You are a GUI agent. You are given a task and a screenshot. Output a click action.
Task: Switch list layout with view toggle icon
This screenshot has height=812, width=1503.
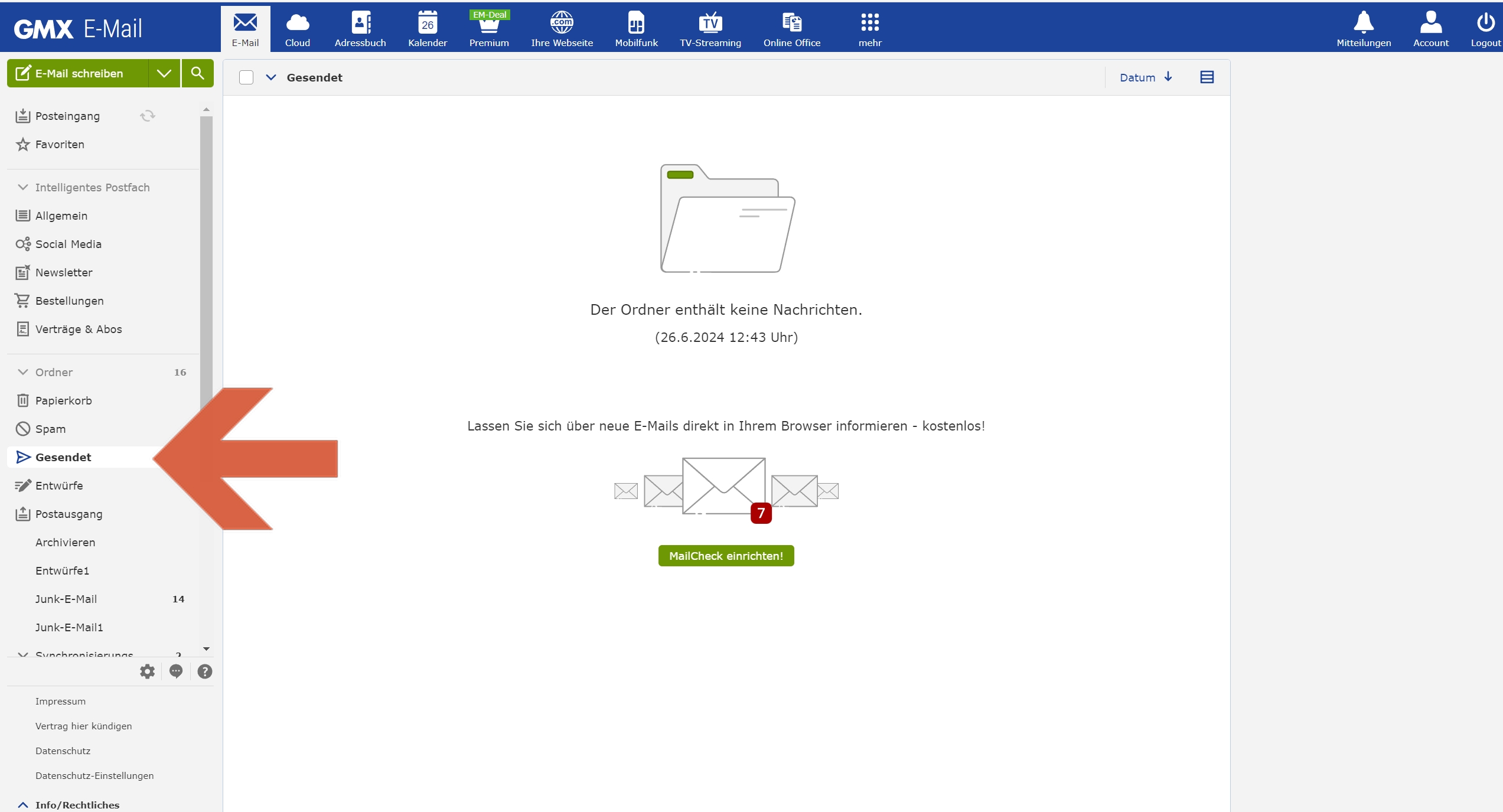[x=1207, y=77]
